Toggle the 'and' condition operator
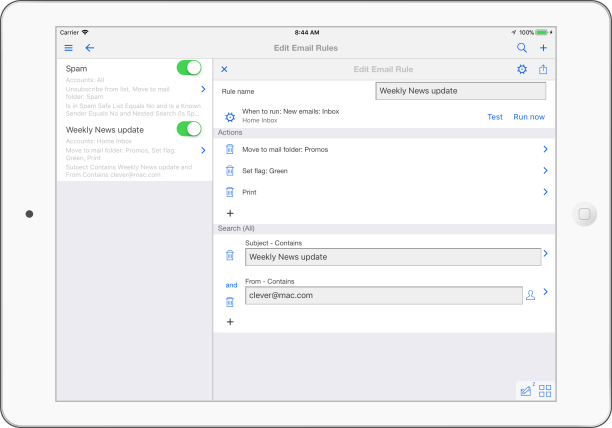Screen dimensions: 612x428 (x=231, y=285)
